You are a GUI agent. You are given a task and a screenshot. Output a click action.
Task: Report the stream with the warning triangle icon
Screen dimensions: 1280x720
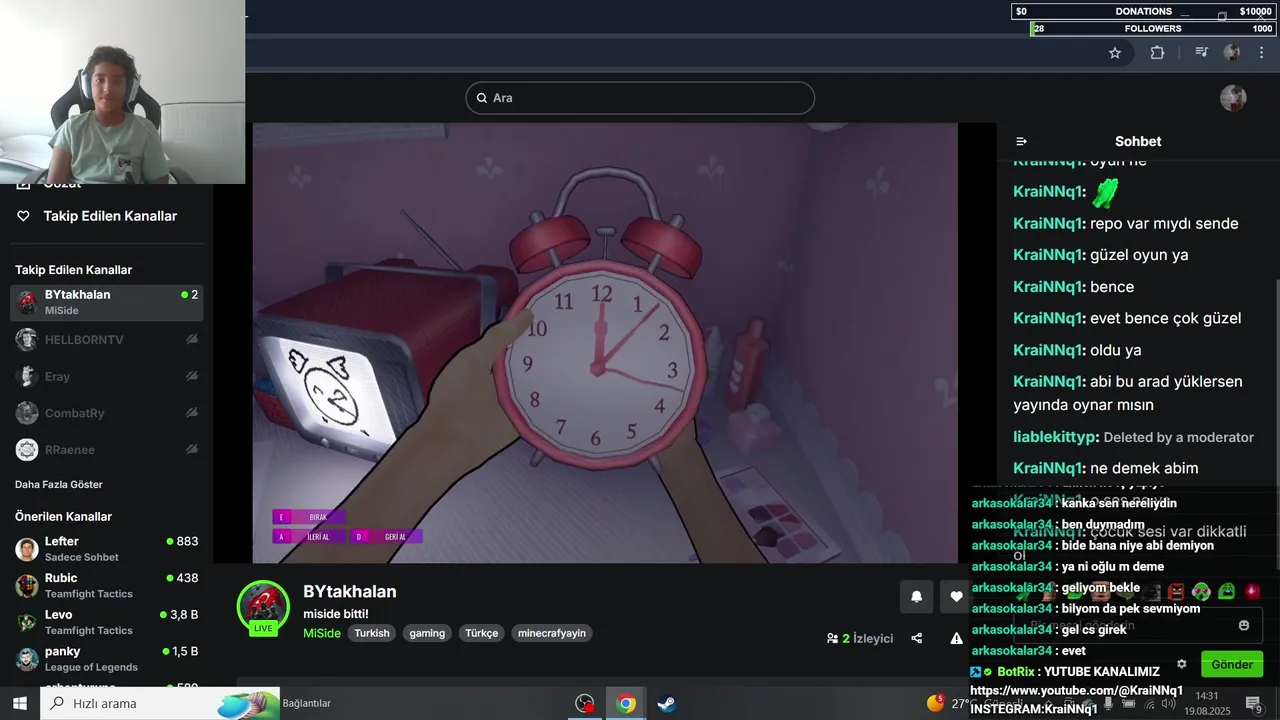[956, 638]
